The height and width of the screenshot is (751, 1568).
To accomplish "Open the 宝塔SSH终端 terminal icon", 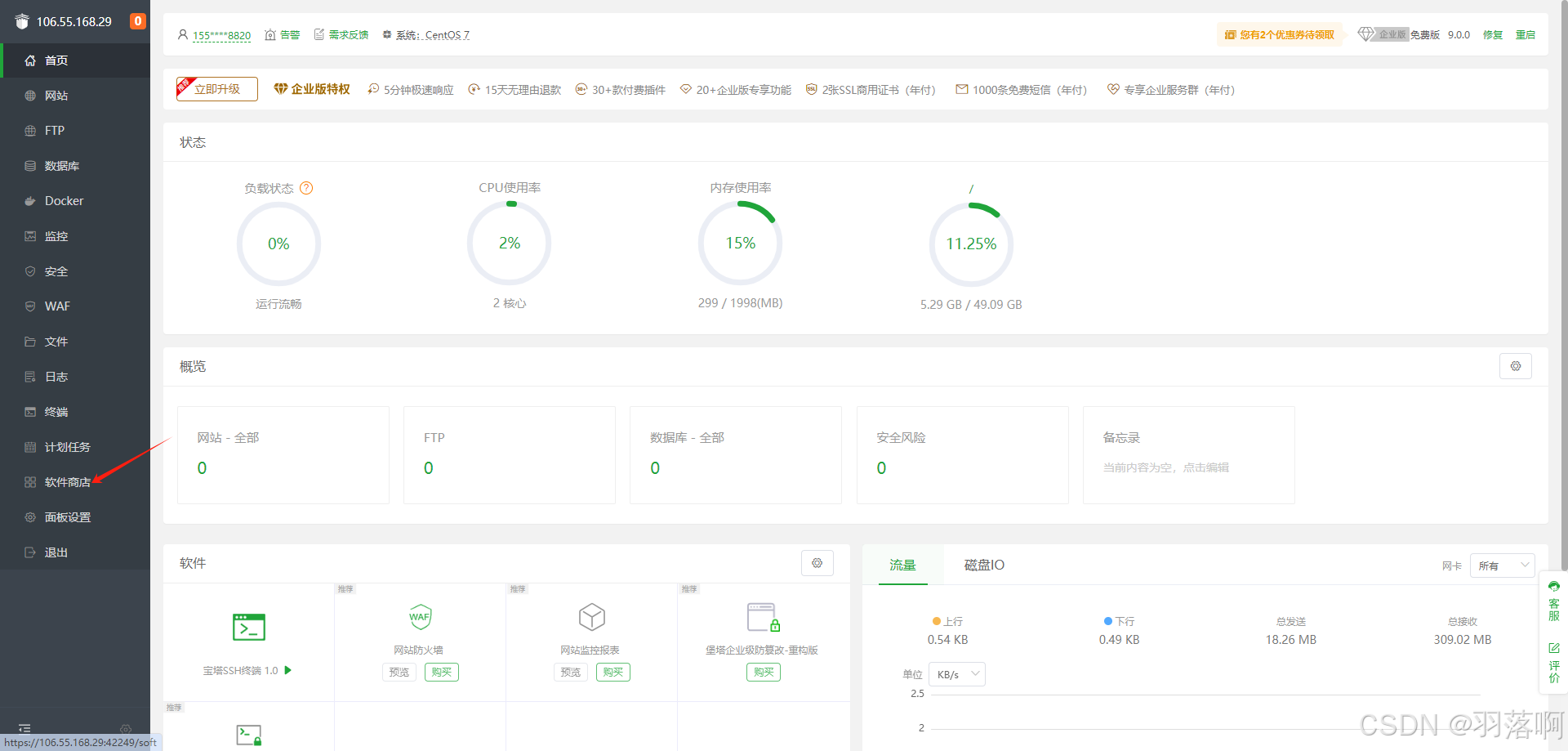I will coord(249,627).
